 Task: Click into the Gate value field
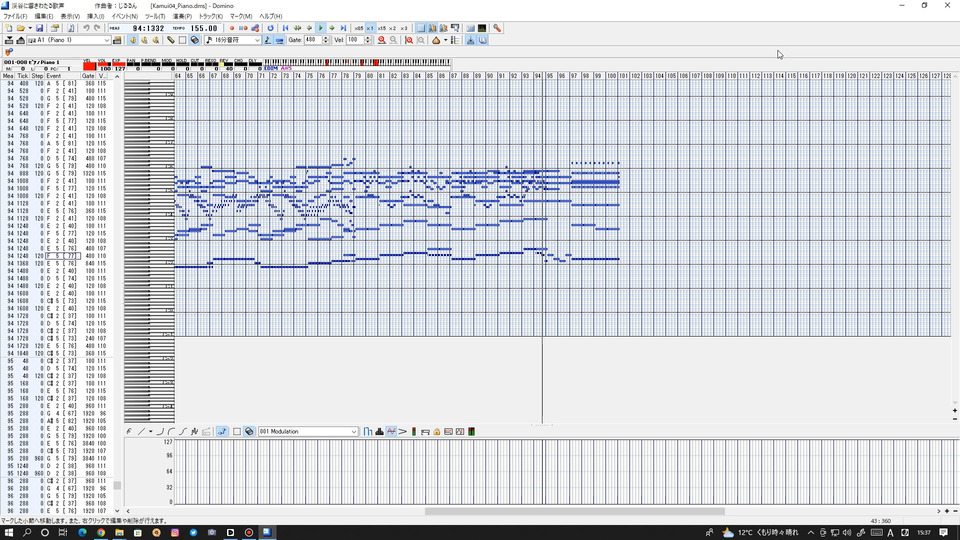click(x=313, y=40)
